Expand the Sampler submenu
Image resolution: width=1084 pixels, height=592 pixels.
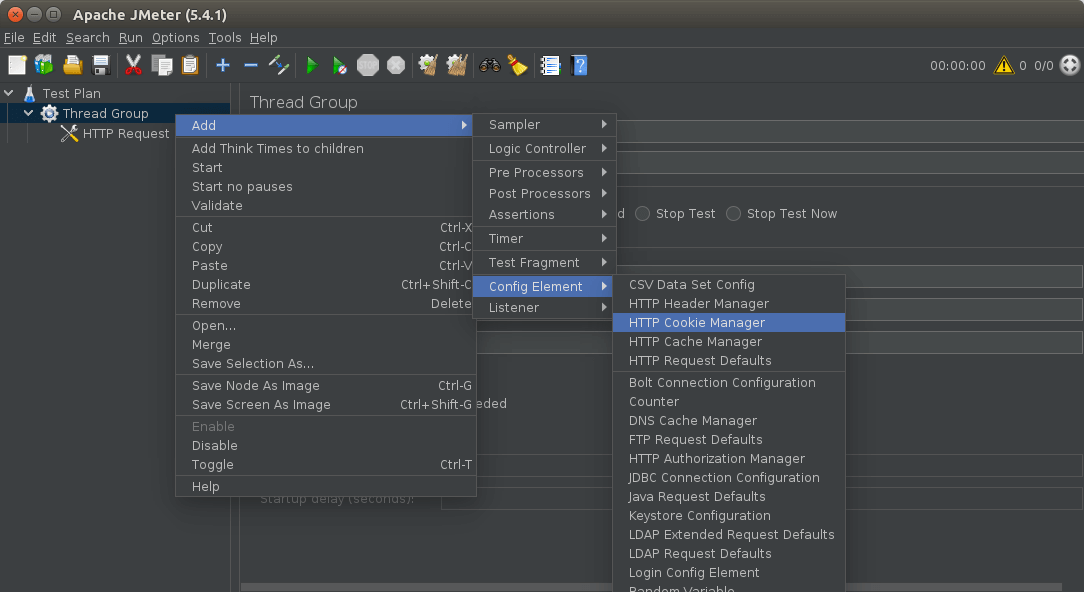click(545, 125)
